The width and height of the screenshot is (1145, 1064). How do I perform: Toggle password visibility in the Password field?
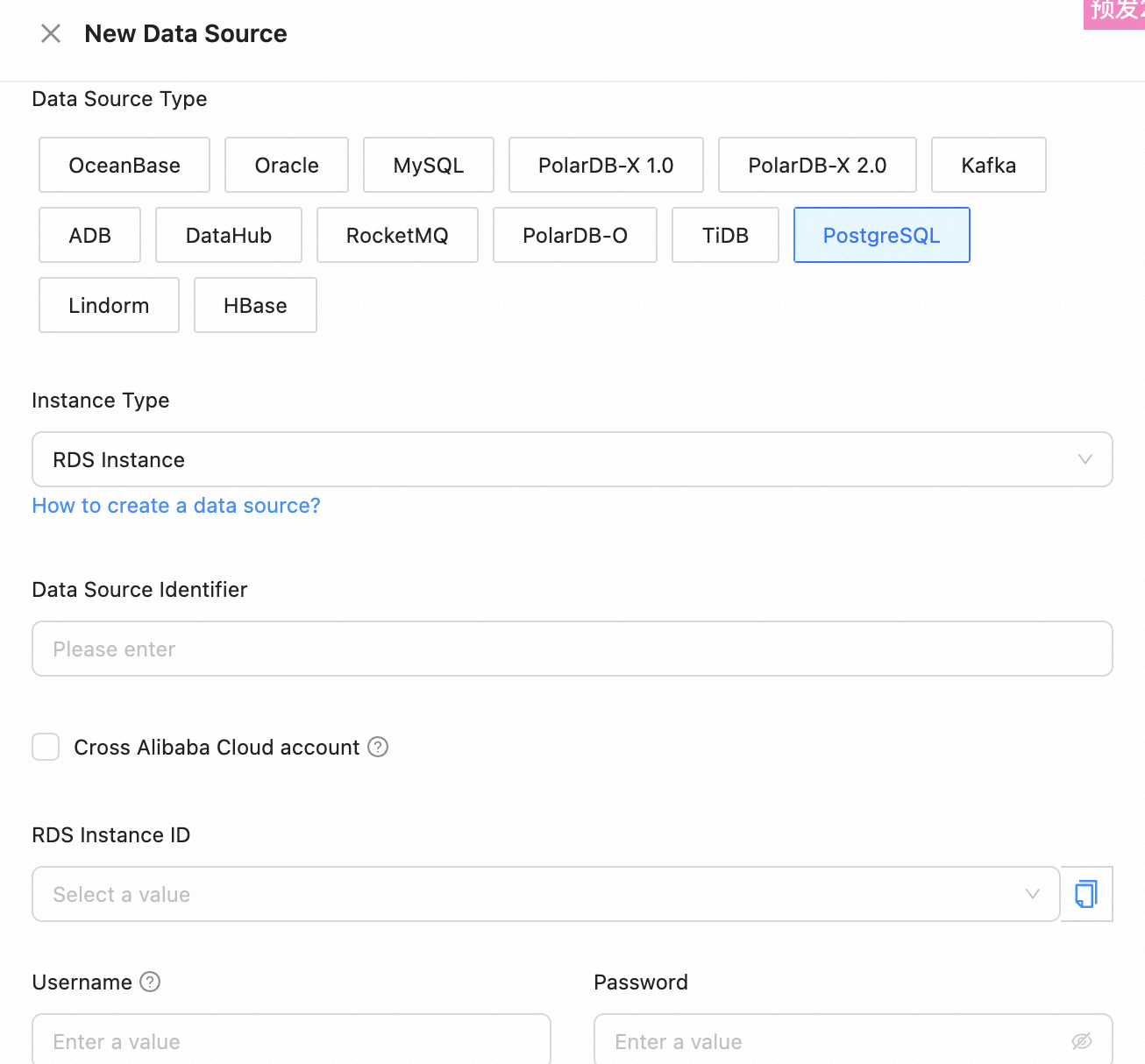tap(1080, 1041)
